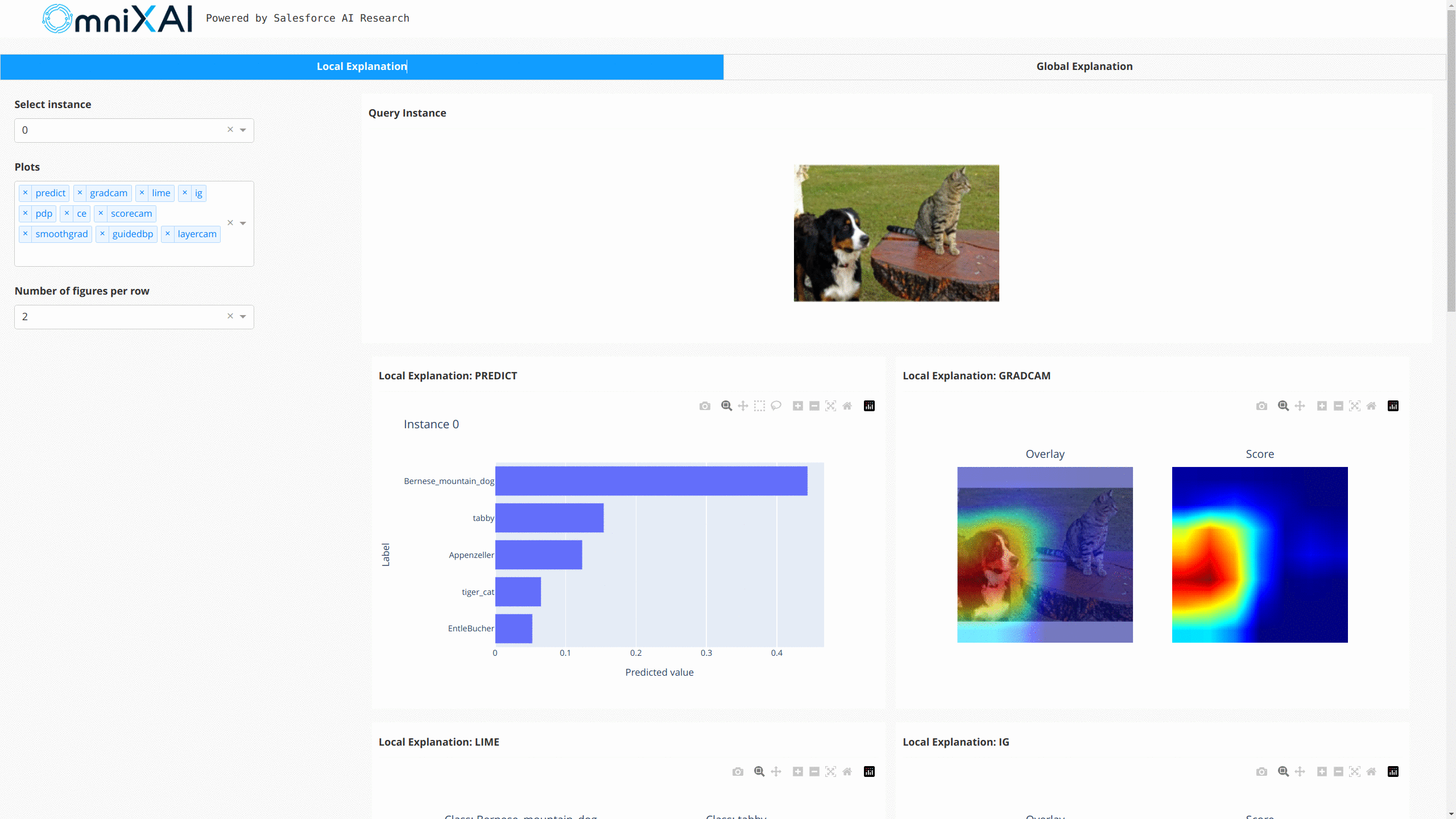Click the OmniXAI logo
The image size is (1456, 819).
pos(117,18)
